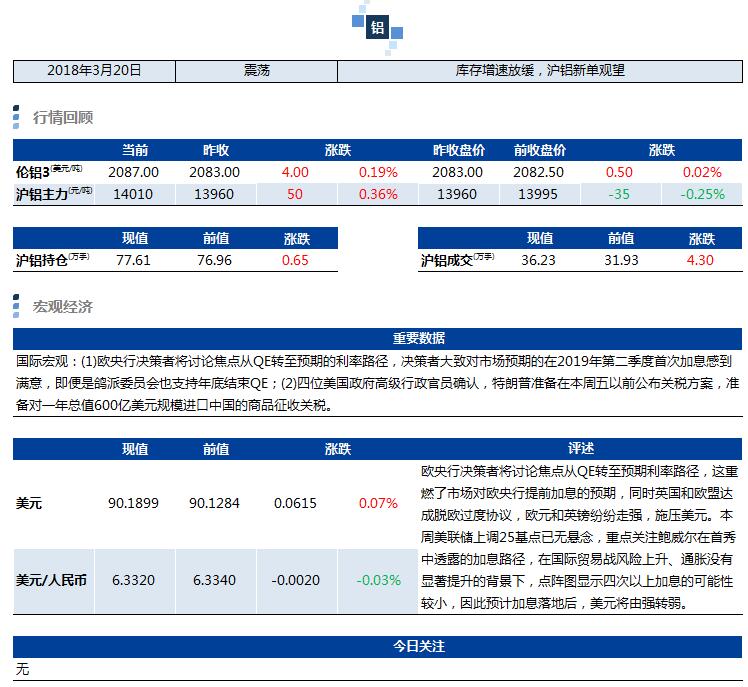
Task: Select the 沪铝成交 value 36.23
Action: coord(538,260)
